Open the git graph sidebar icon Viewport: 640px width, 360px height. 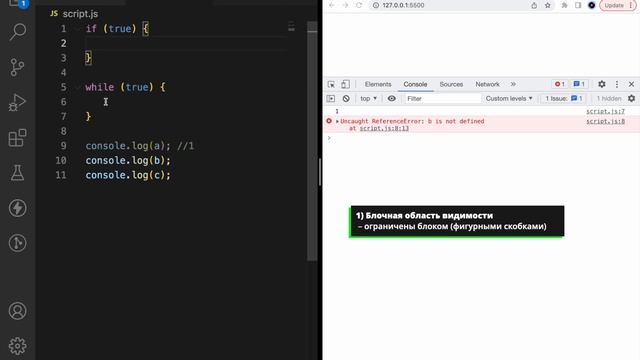pos(18,243)
